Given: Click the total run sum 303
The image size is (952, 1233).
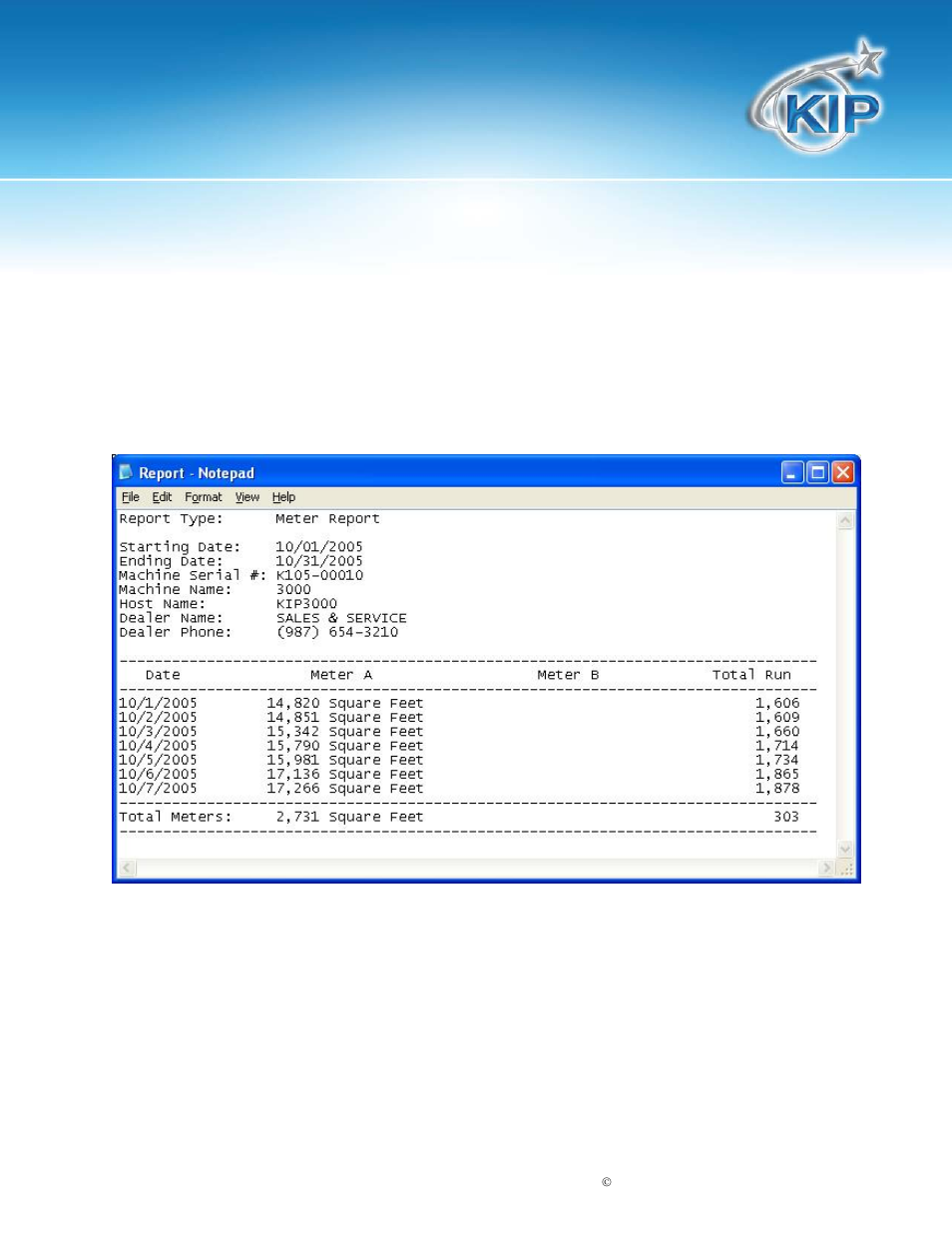Looking at the screenshot, I should pyautogui.click(x=786, y=817).
